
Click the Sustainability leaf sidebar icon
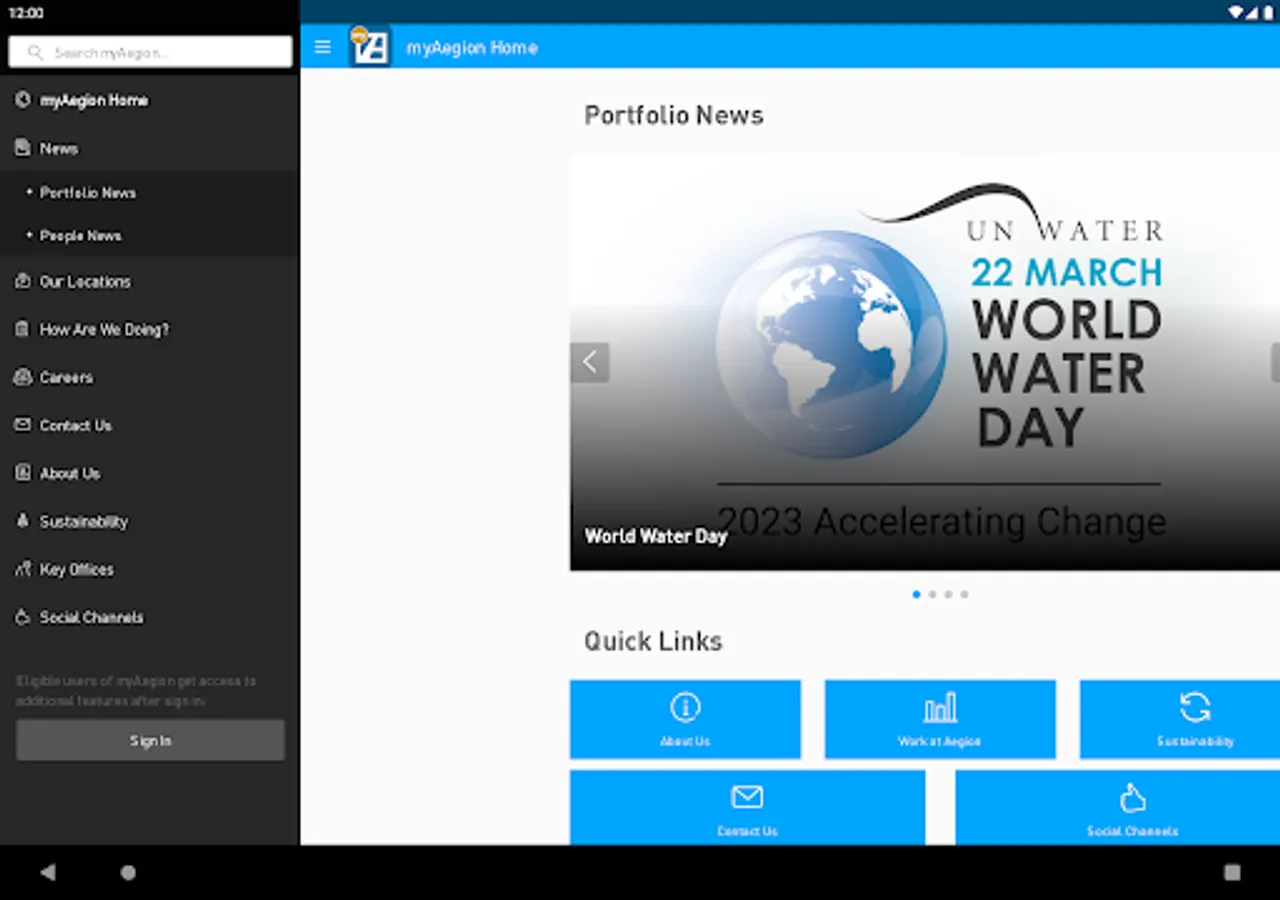click(23, 521)
